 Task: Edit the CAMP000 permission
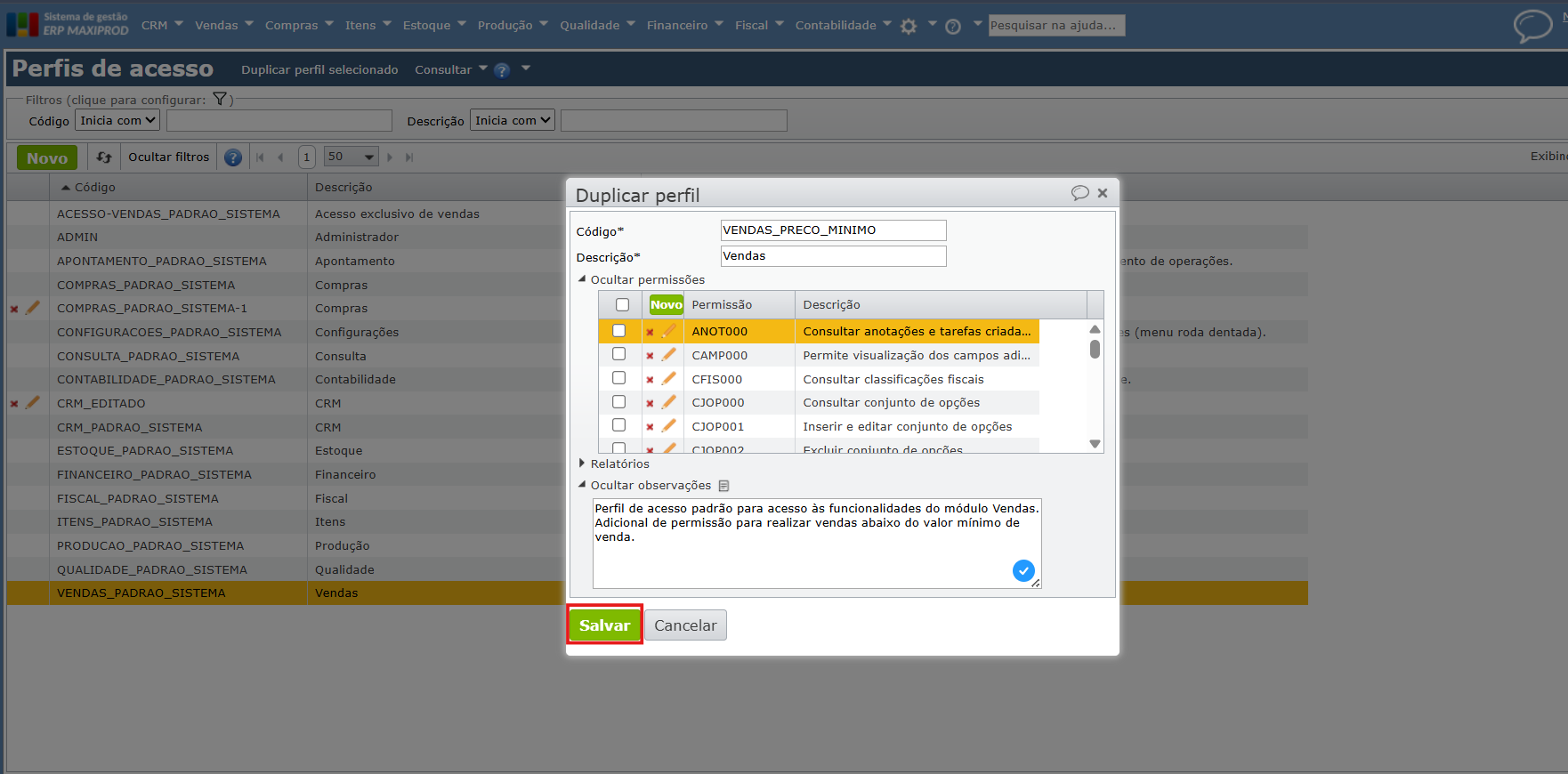tap(668, 355)
